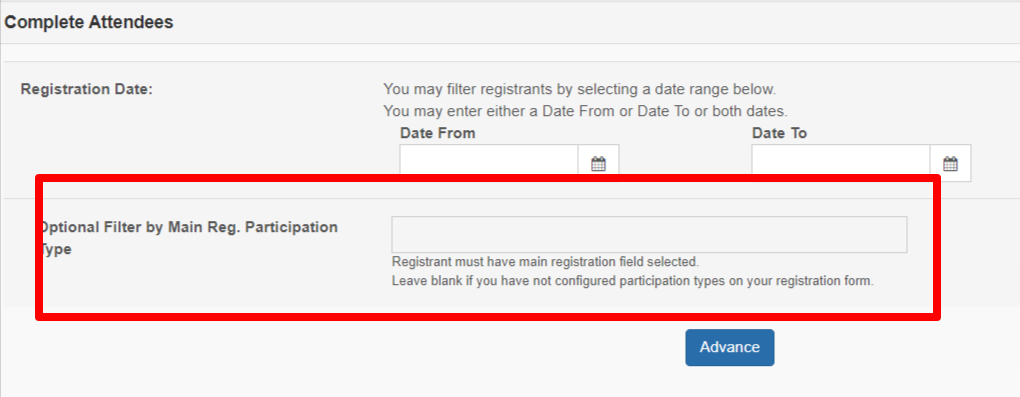Click the Date From label

(438, 133)
